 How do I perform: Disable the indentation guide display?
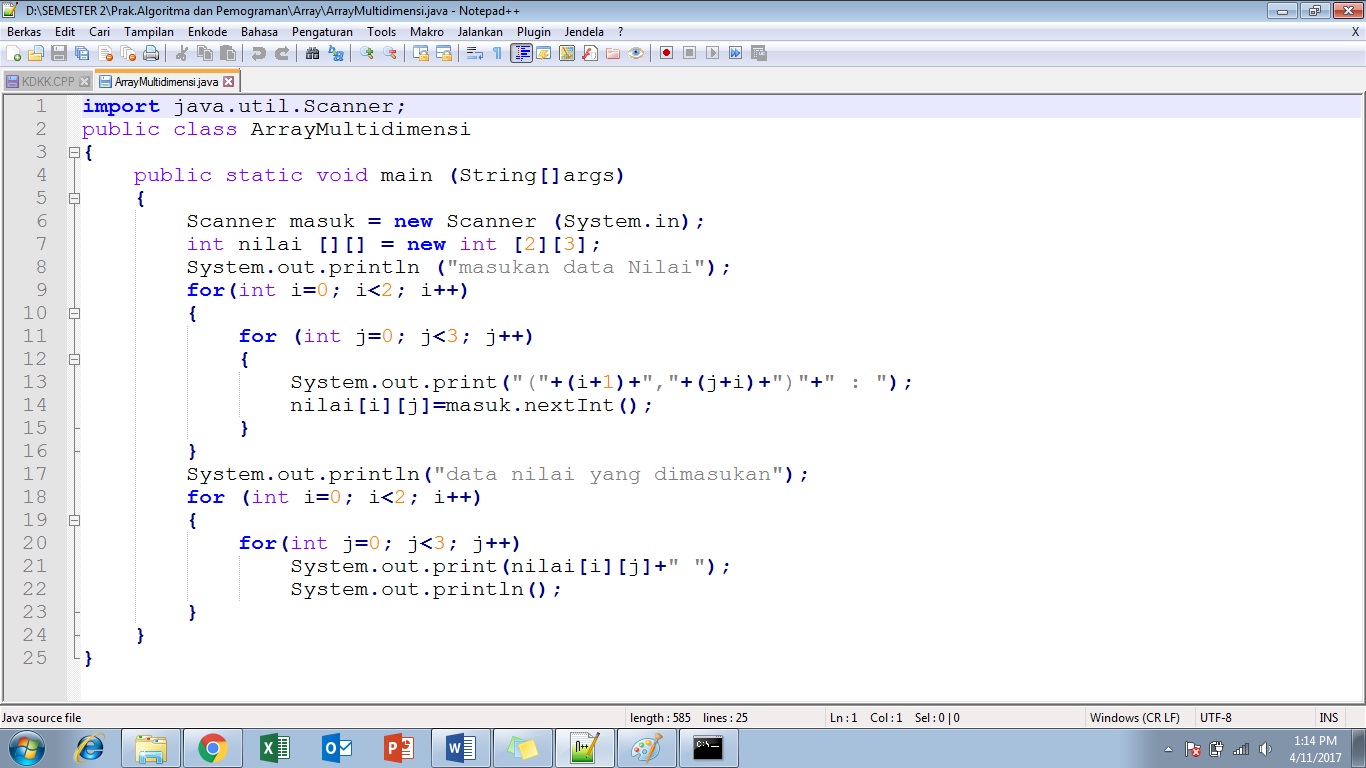click(523, 53)
